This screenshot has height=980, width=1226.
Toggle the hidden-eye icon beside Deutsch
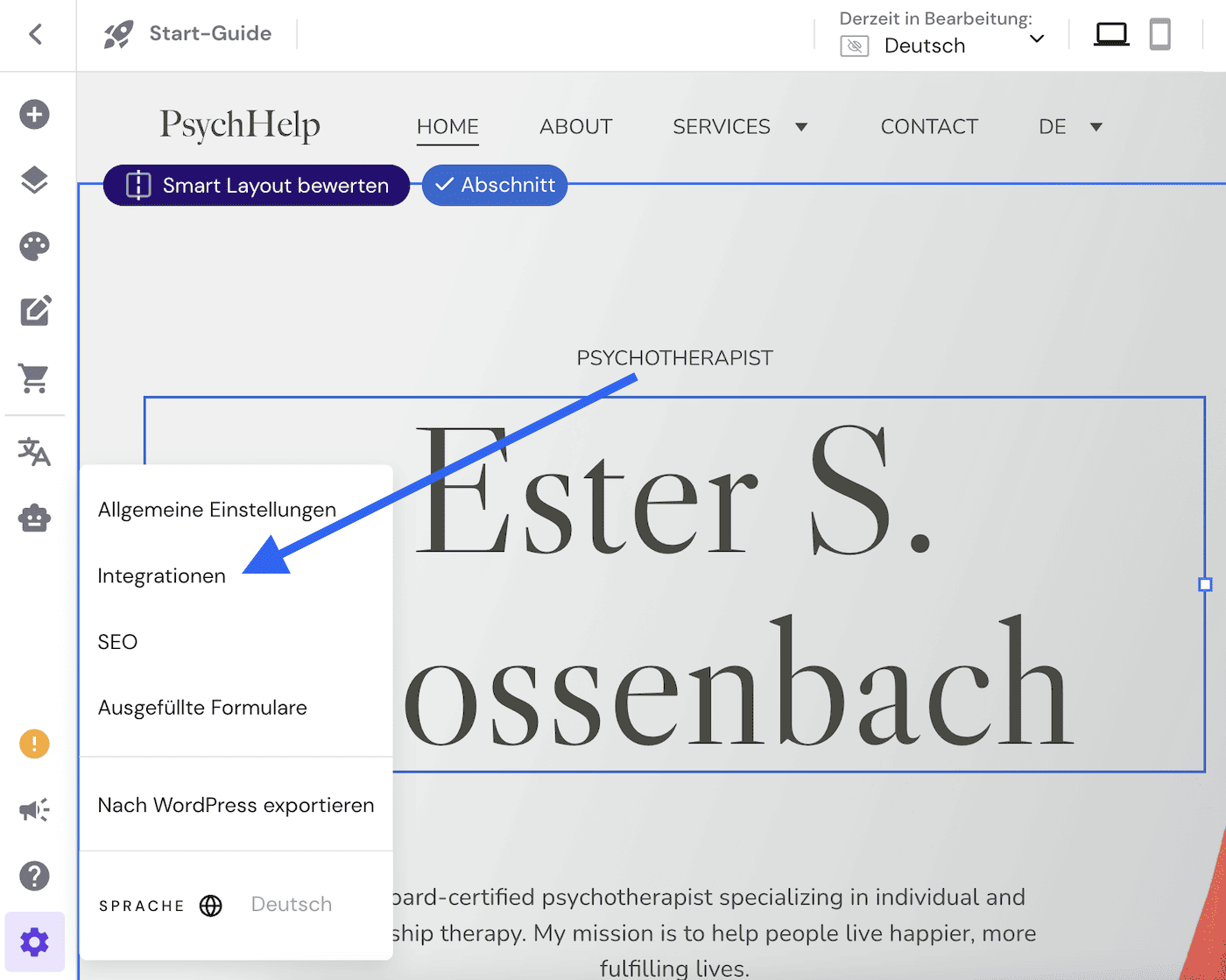point(855,46)
